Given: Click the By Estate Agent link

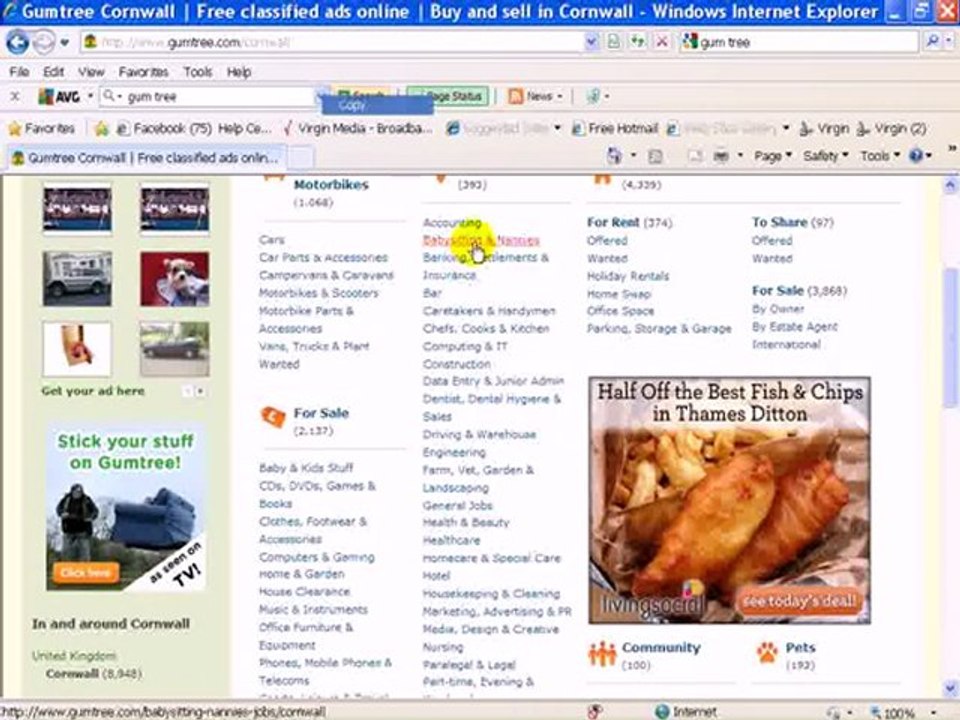Looking at the screenshot, I should (x=795, y=327).
